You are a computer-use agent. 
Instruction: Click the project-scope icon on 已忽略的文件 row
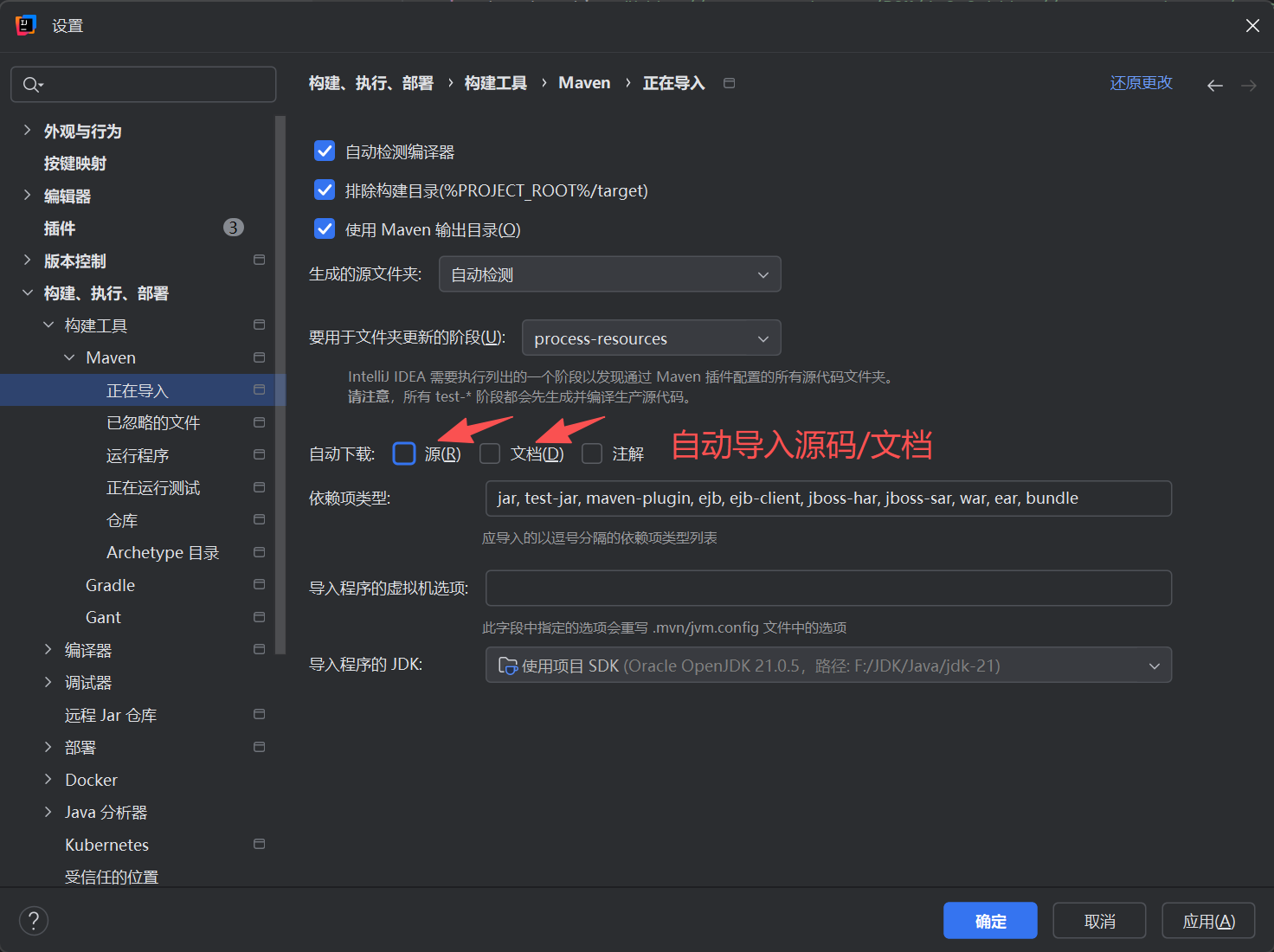259,422
